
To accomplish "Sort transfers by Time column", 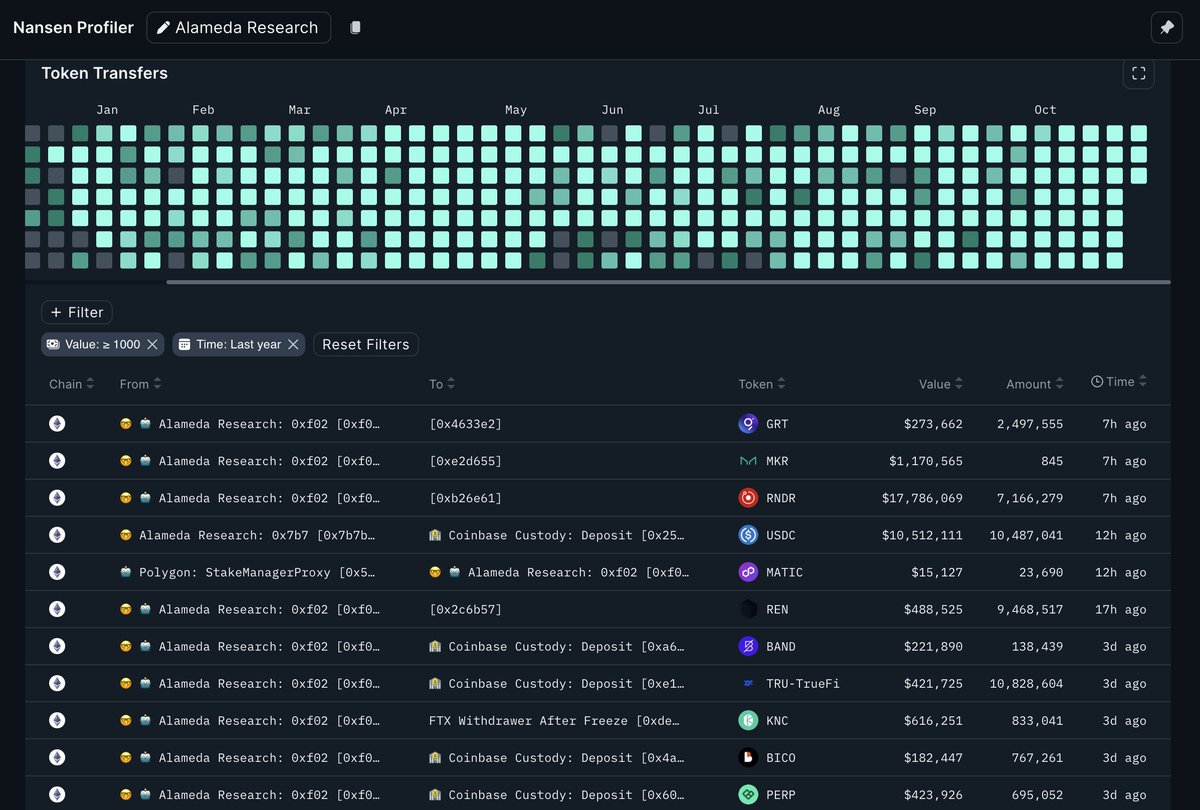I will (x=1120, y=382).
